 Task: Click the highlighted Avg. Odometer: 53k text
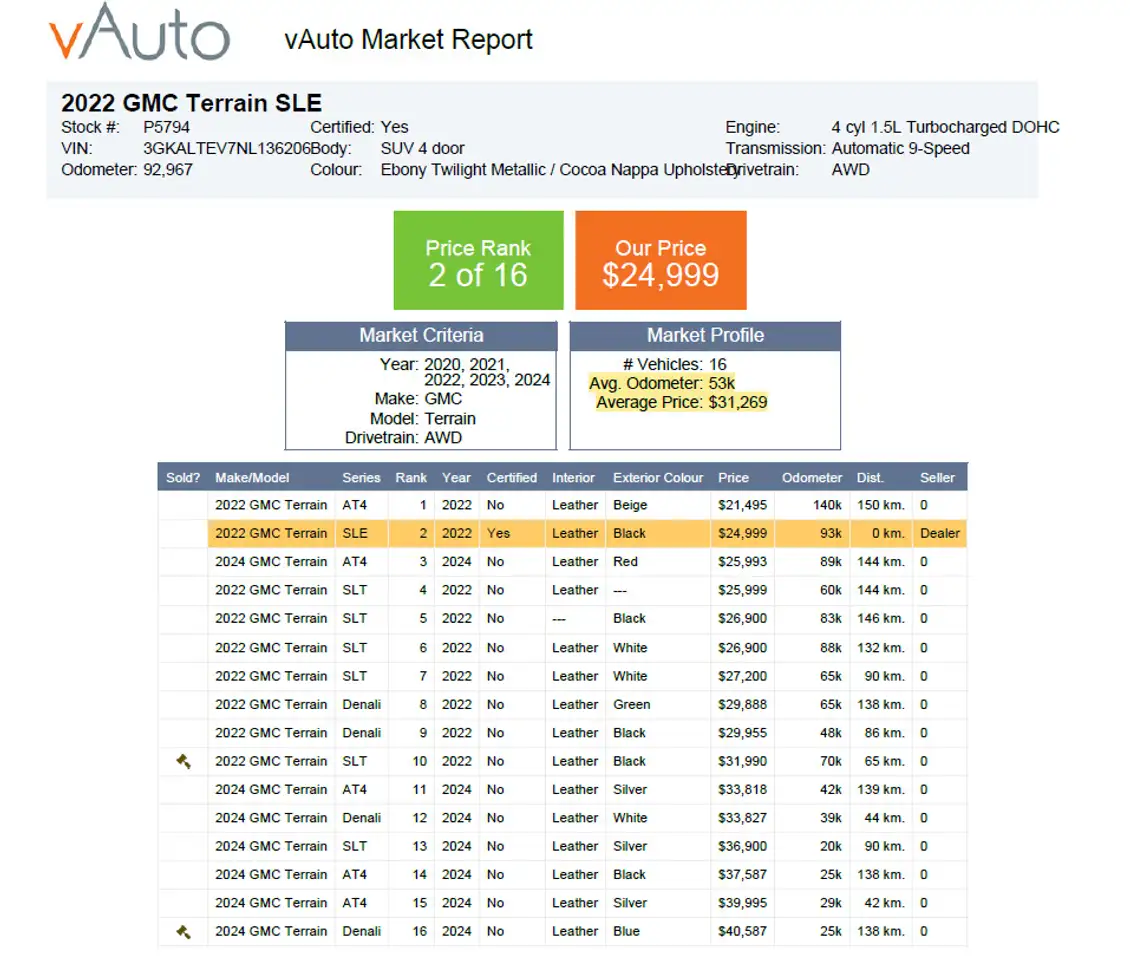[x=662, y=383]
